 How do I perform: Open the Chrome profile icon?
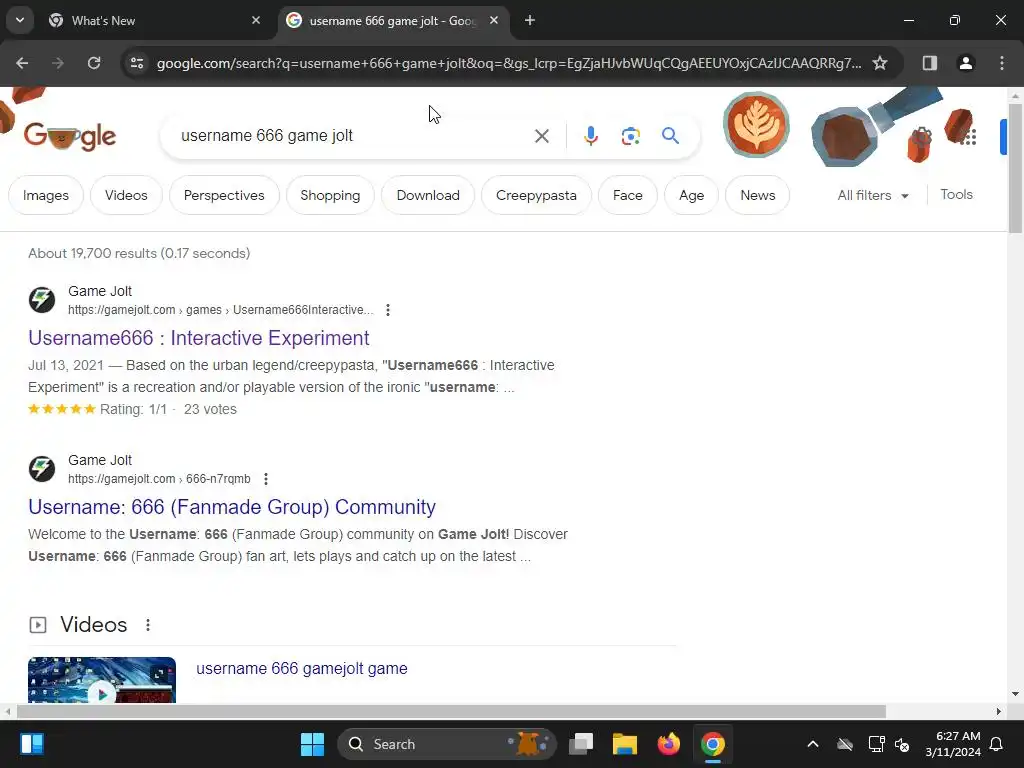[x=966, y=63]
